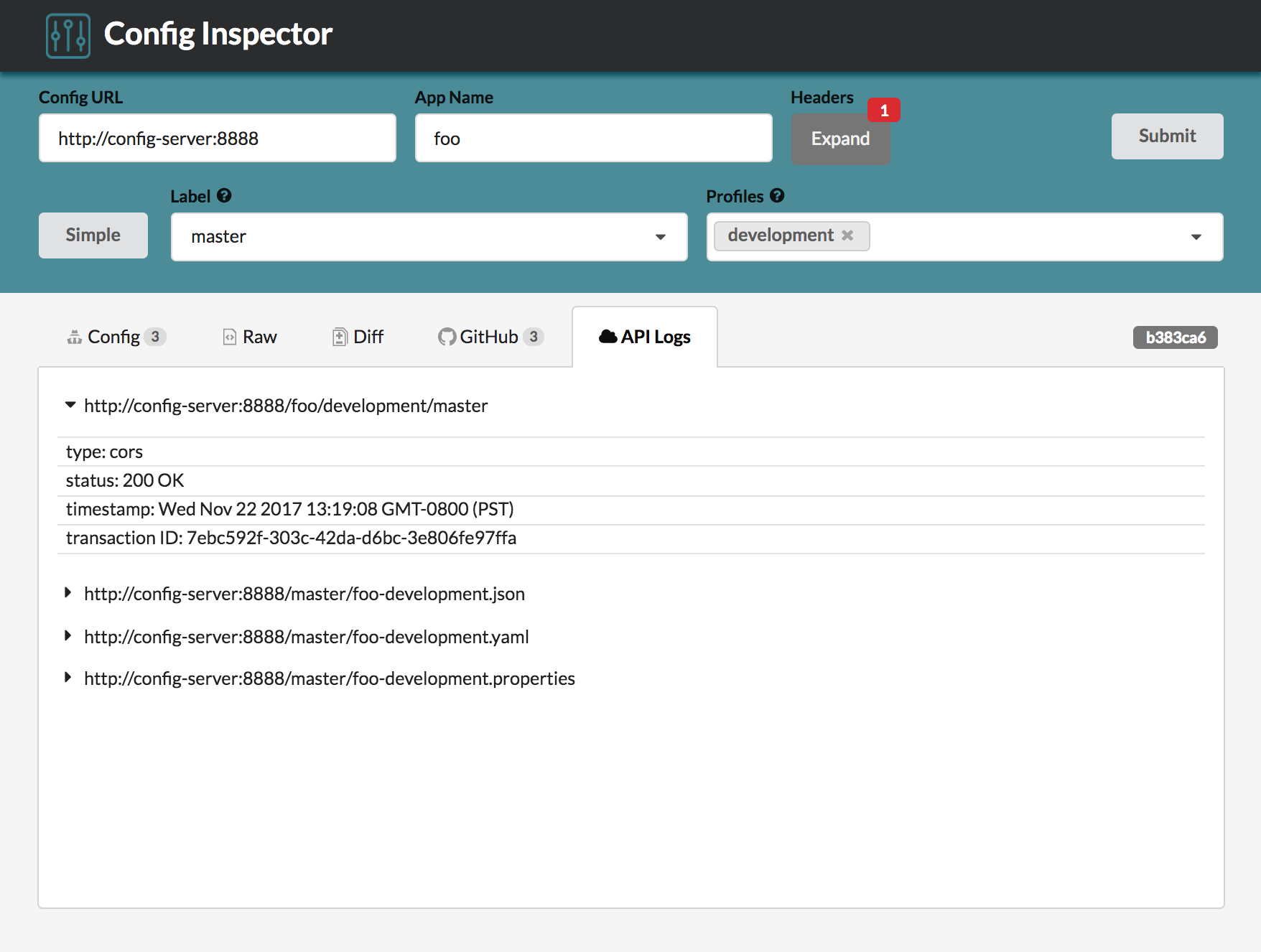Expand the foo-development.json request entry
The image size is (1261, 952).
pyautogui.click(x=68, y=594)
